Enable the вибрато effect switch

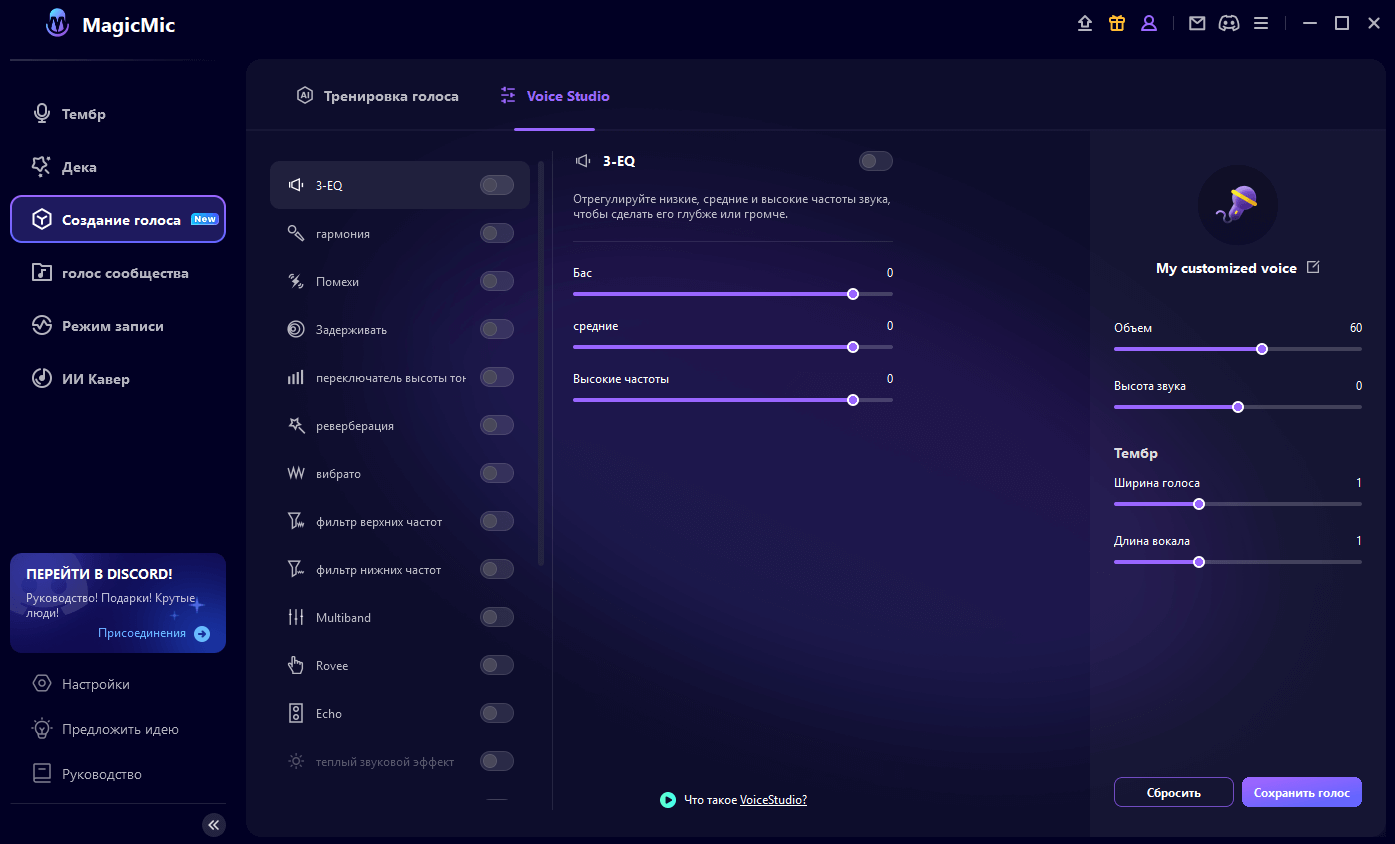tap(497, 473)
